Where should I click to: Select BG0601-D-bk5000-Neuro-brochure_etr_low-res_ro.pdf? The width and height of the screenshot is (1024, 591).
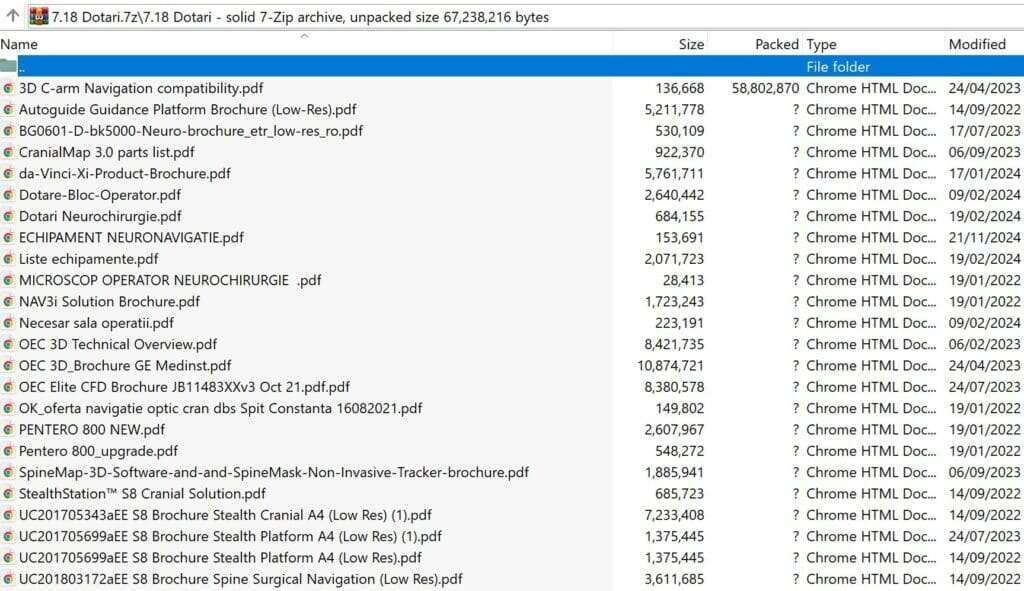click(x=191, y=131)
